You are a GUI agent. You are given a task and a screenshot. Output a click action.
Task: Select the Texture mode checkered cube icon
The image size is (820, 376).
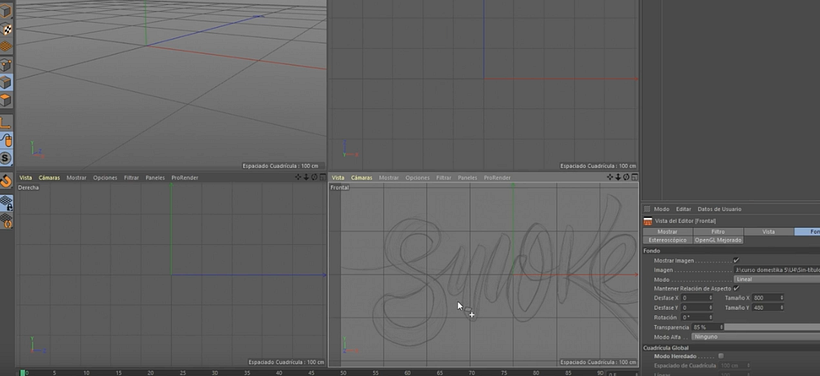(6, 29)
